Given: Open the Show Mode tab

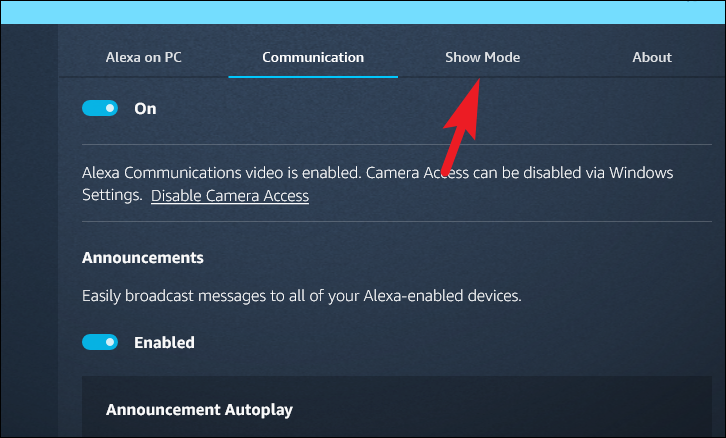Looking at the screenshot, I should (x=482, y=57).
